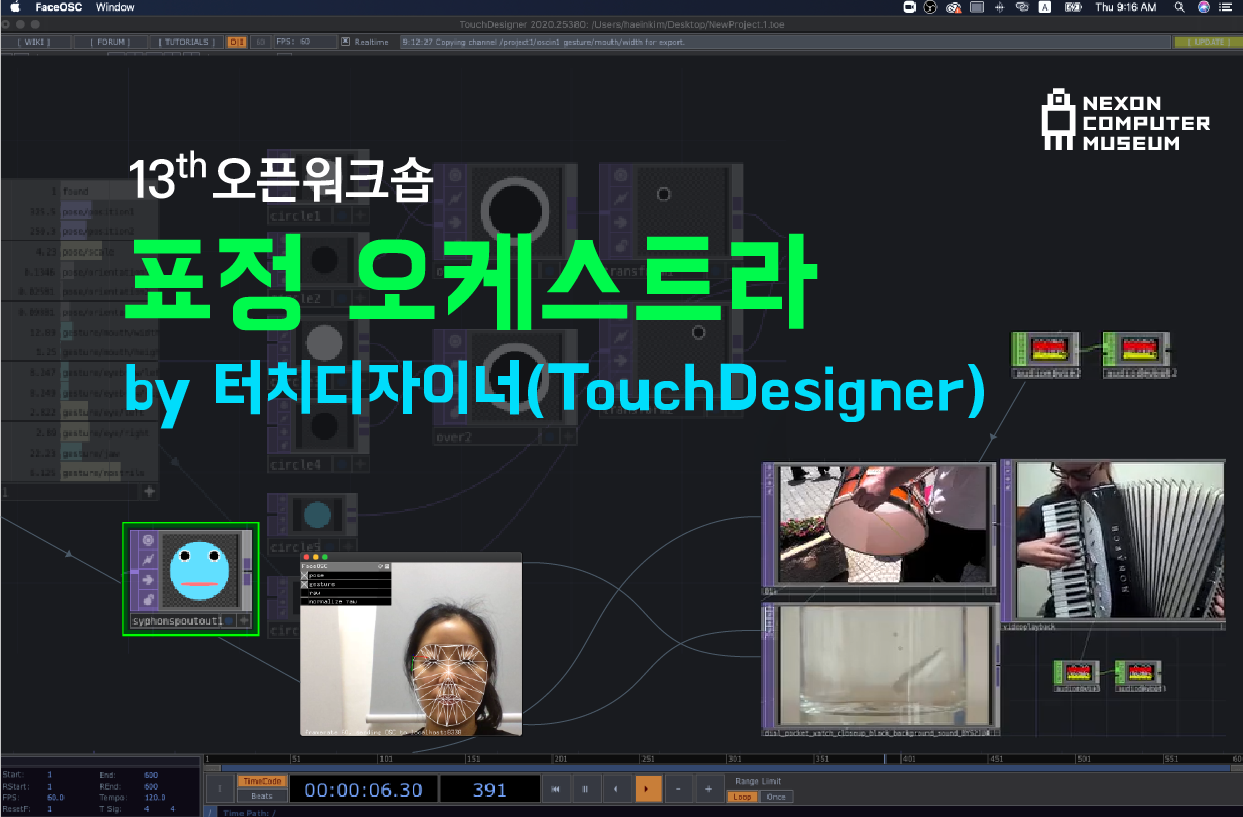Enable the raw option in FaceOSC
Image resolution: width=1243 pixels, height=817 pixels.
pyautogui.click(x=305, y=592)
